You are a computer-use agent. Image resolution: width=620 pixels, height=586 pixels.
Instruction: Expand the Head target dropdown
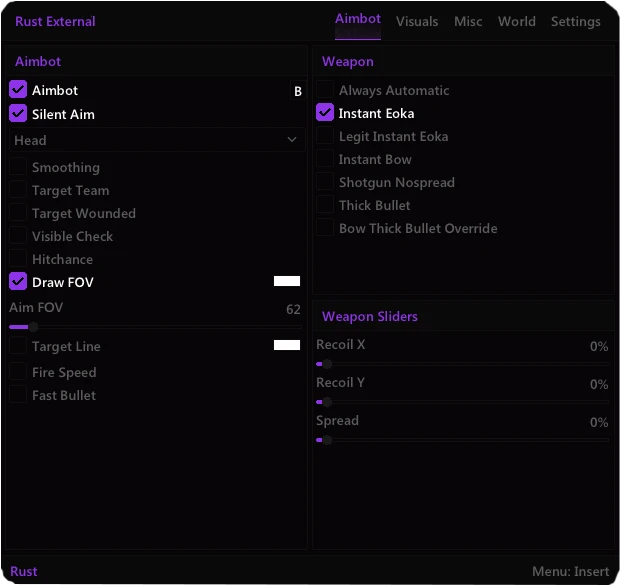coord(157,140)
